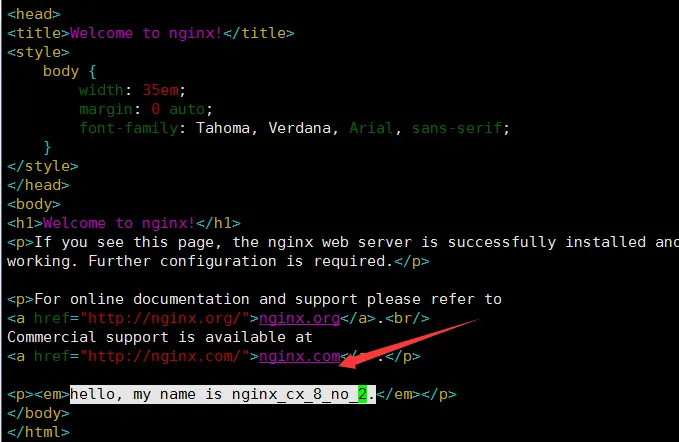Click the "margin: 0 auto;" declaration
Viewport: 679px width, 442px height.
pos(146,109)
